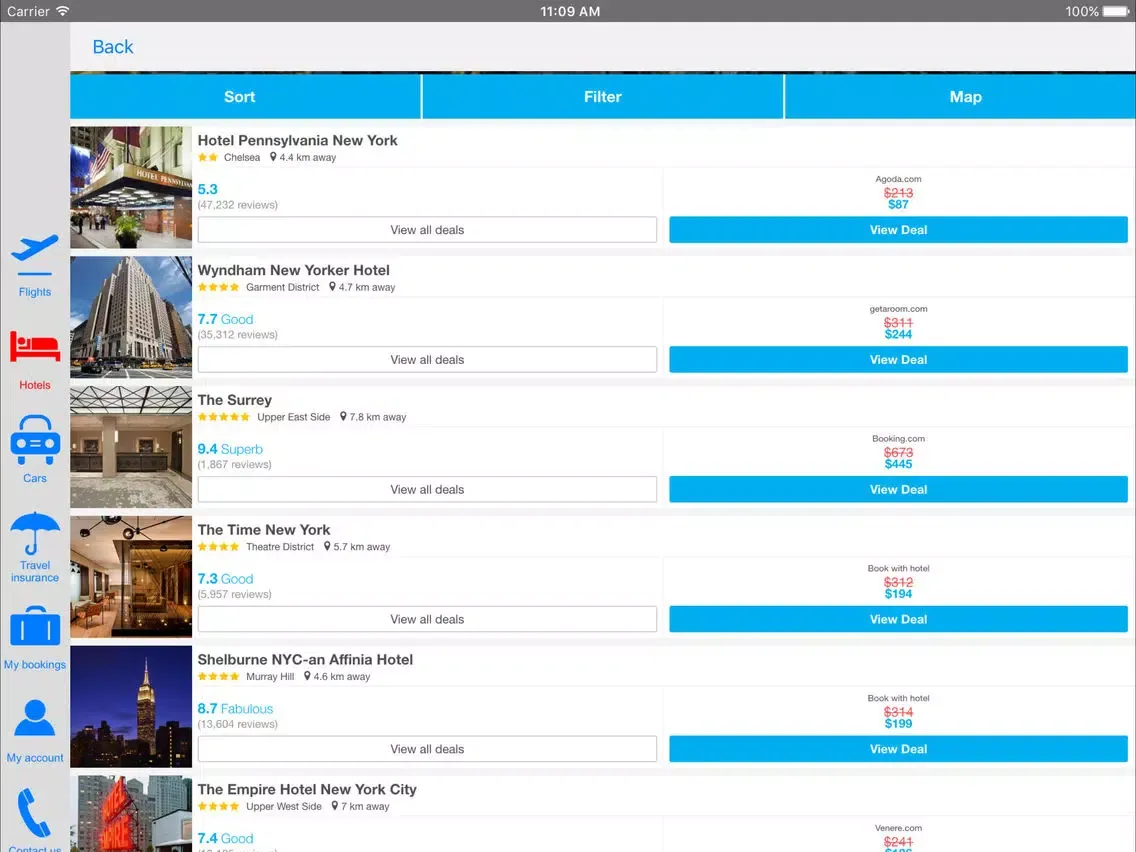
Task: View Deal for Hotel Pennsylvania at $87
Action: click(x=898, y=230)
